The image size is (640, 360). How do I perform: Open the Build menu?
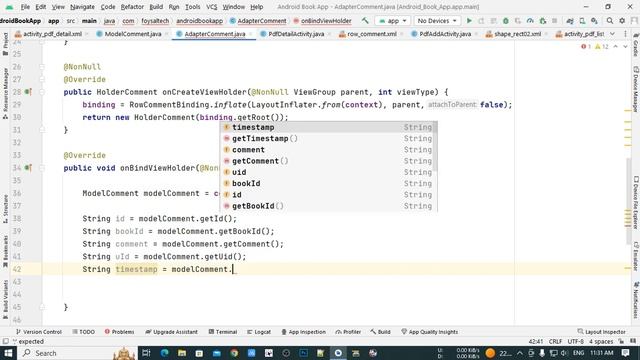coord(156,7)
